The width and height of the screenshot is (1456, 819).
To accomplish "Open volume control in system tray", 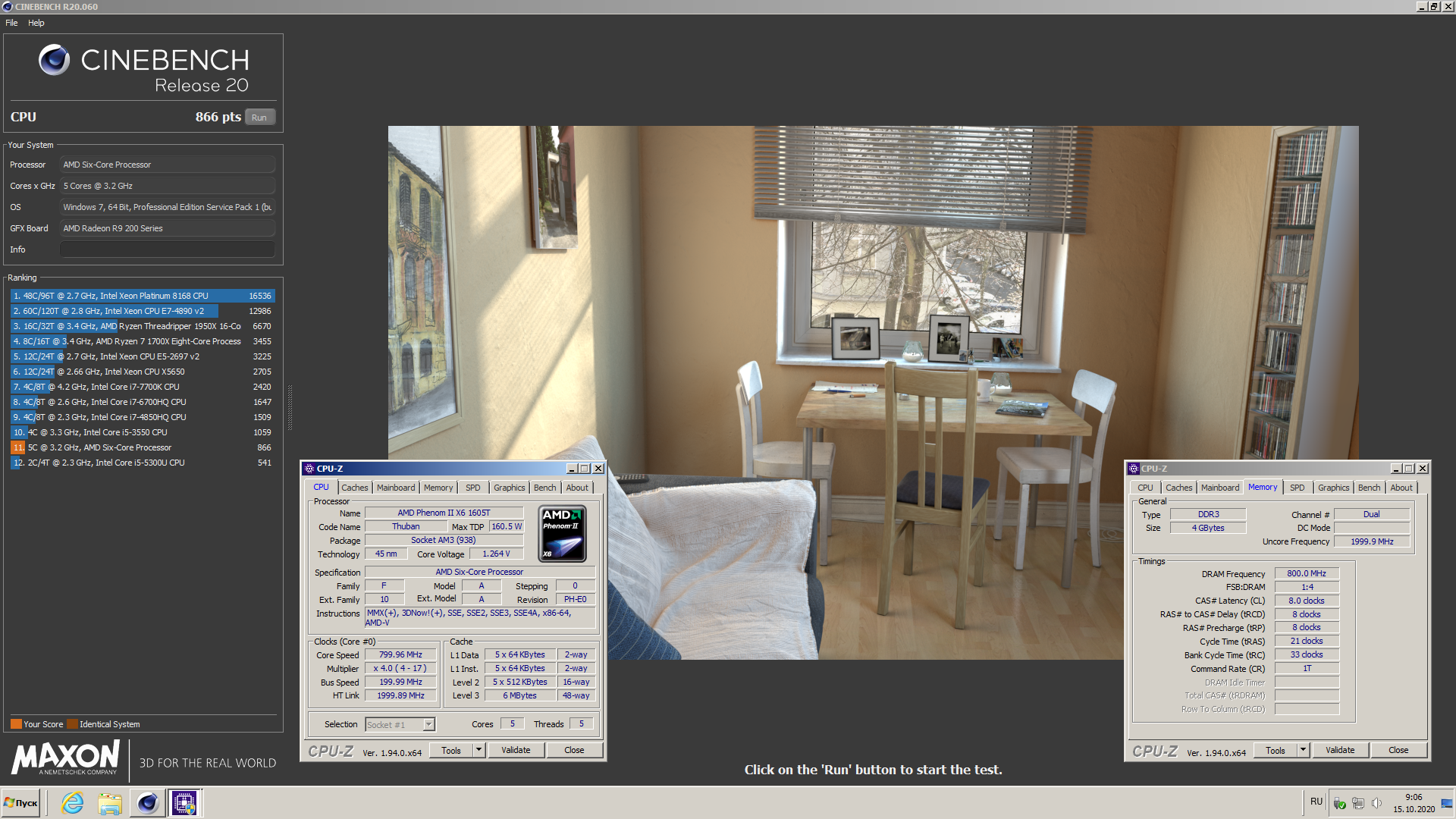I will click(x=1376, y=803).
